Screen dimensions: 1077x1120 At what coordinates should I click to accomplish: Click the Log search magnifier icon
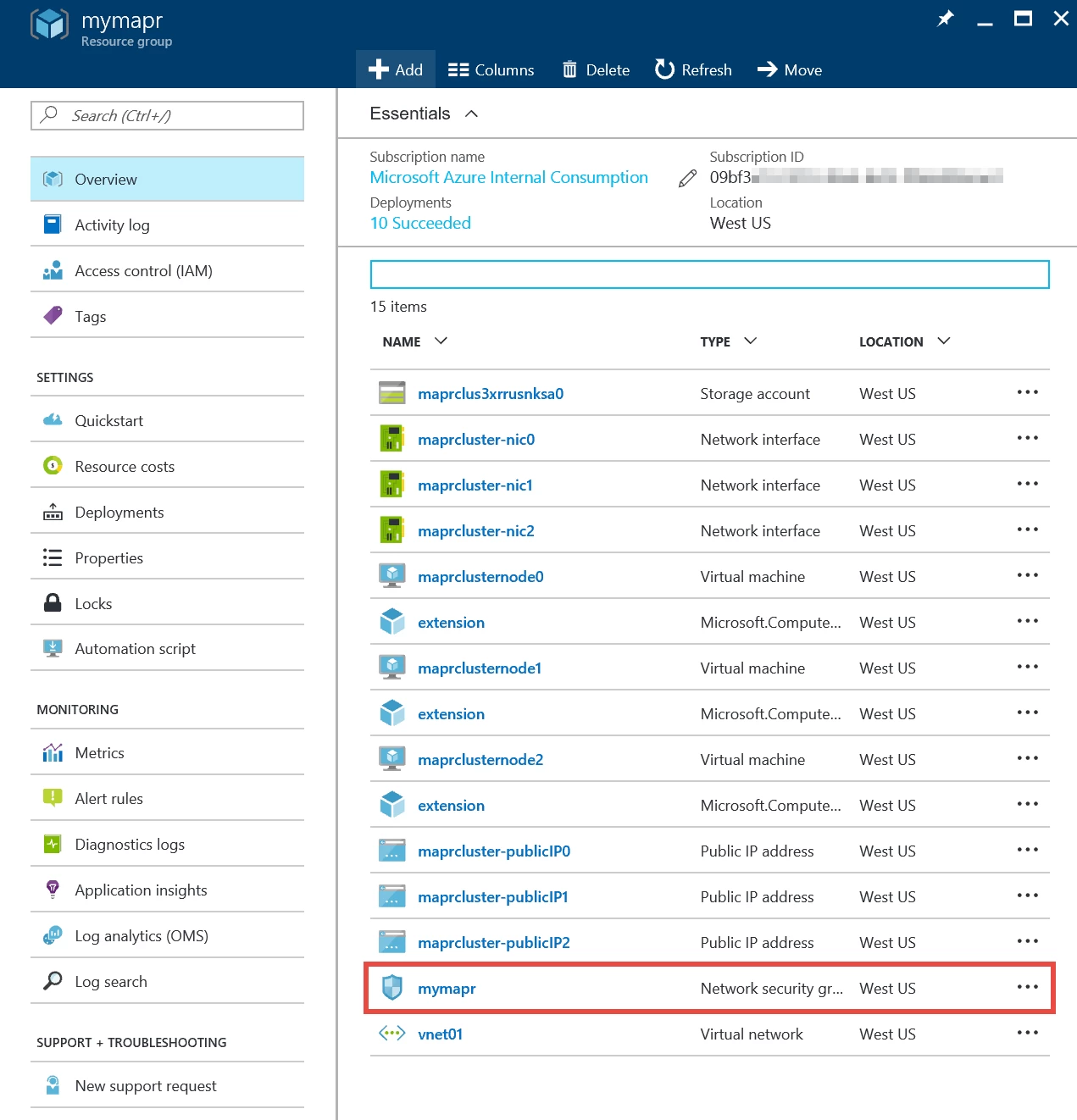click(53, 981)
